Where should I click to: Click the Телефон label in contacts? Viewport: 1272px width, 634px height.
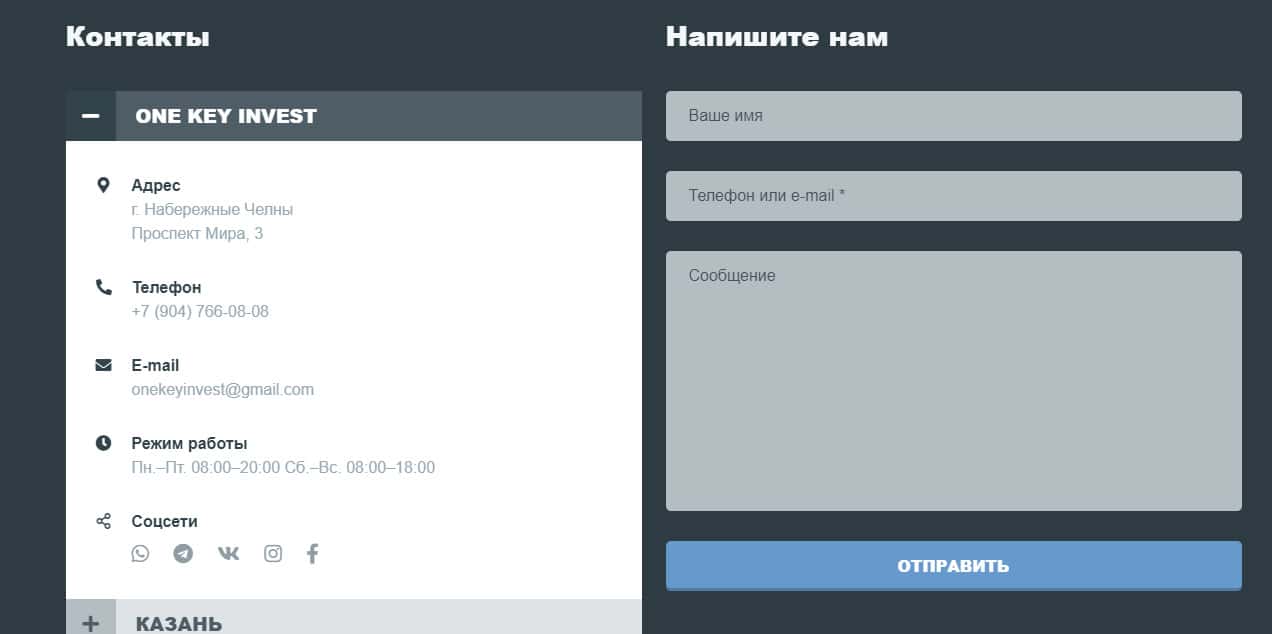pos(166,287)
